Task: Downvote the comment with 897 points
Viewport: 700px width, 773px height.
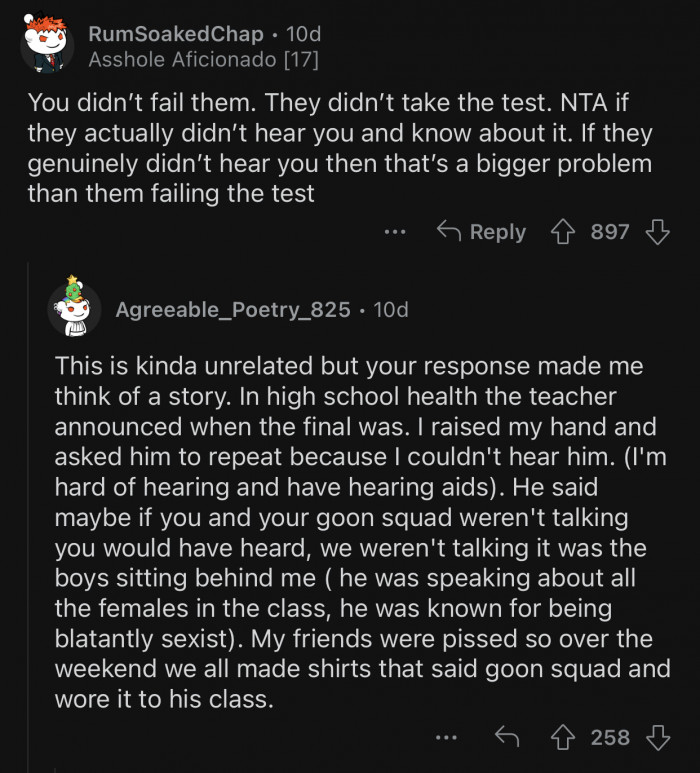Action: [x=657, y=232]
